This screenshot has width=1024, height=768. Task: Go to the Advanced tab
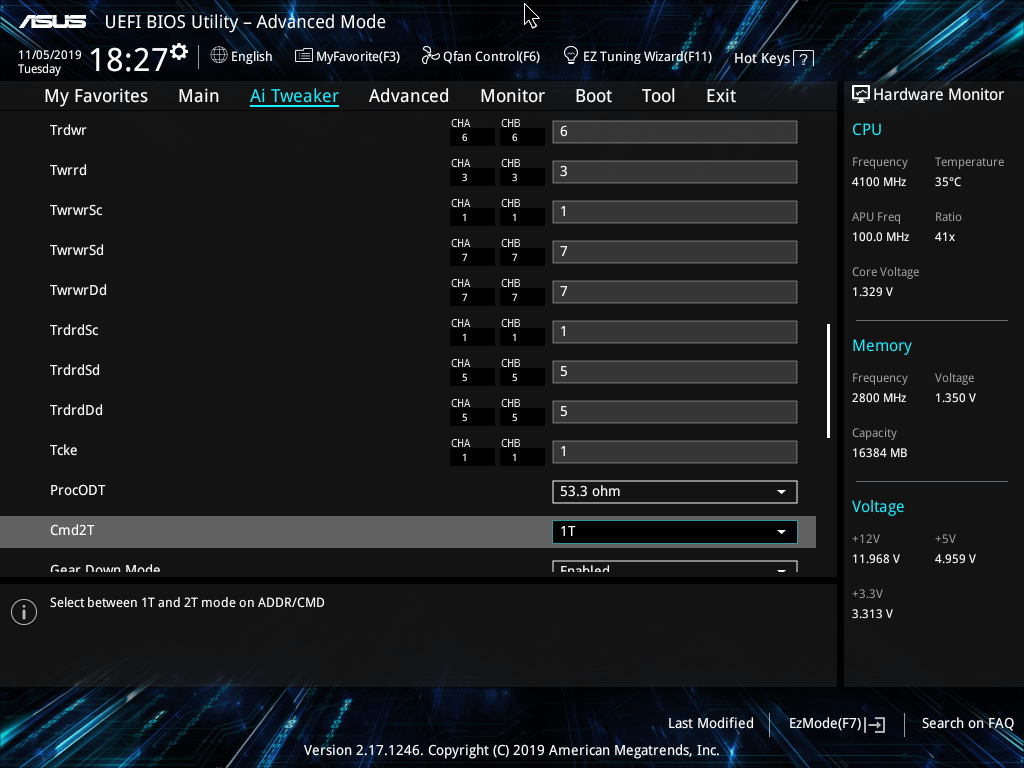[409, 96]
